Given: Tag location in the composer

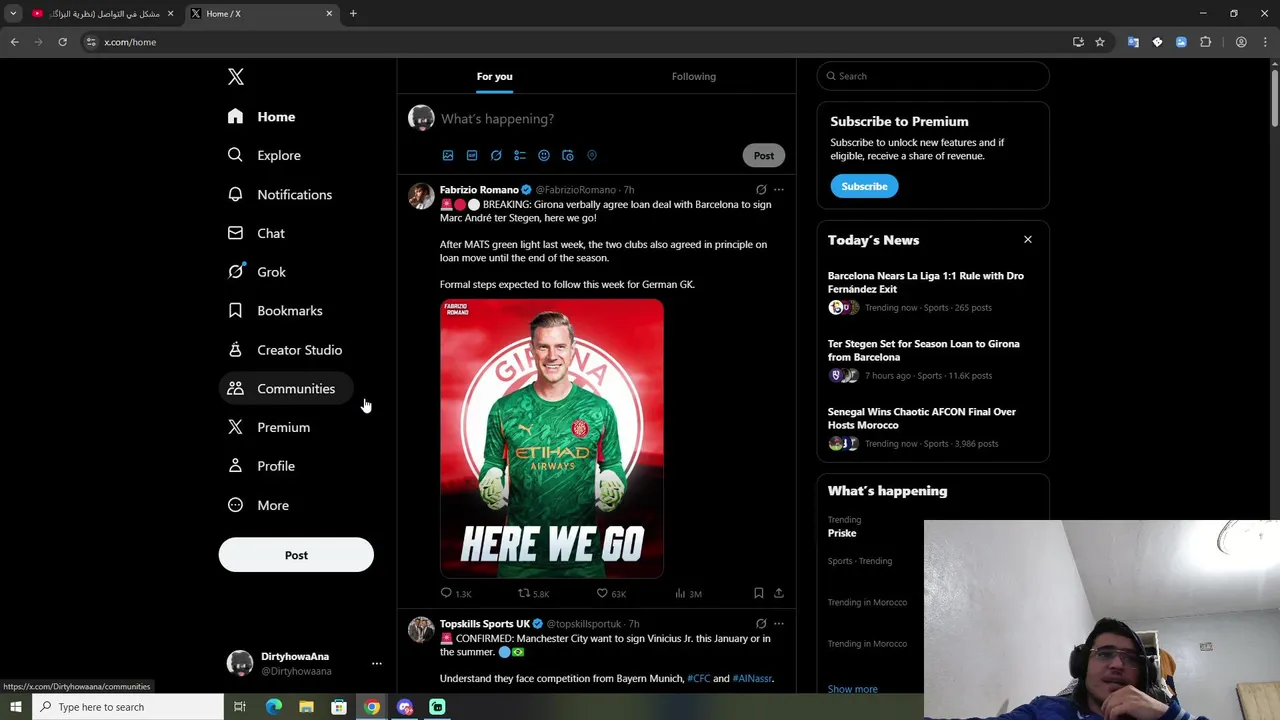Looking at the screenshot, I should (592, 156).
